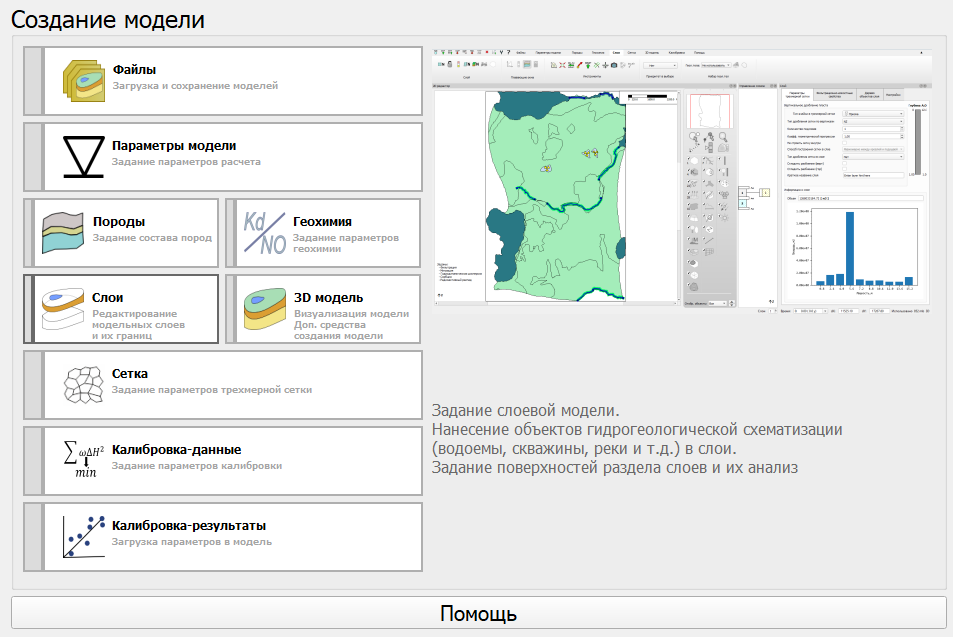Open the 3D модель block icon
Viewport: 953px width, 637px height.
pyautogui.click(x=264, y=309)
